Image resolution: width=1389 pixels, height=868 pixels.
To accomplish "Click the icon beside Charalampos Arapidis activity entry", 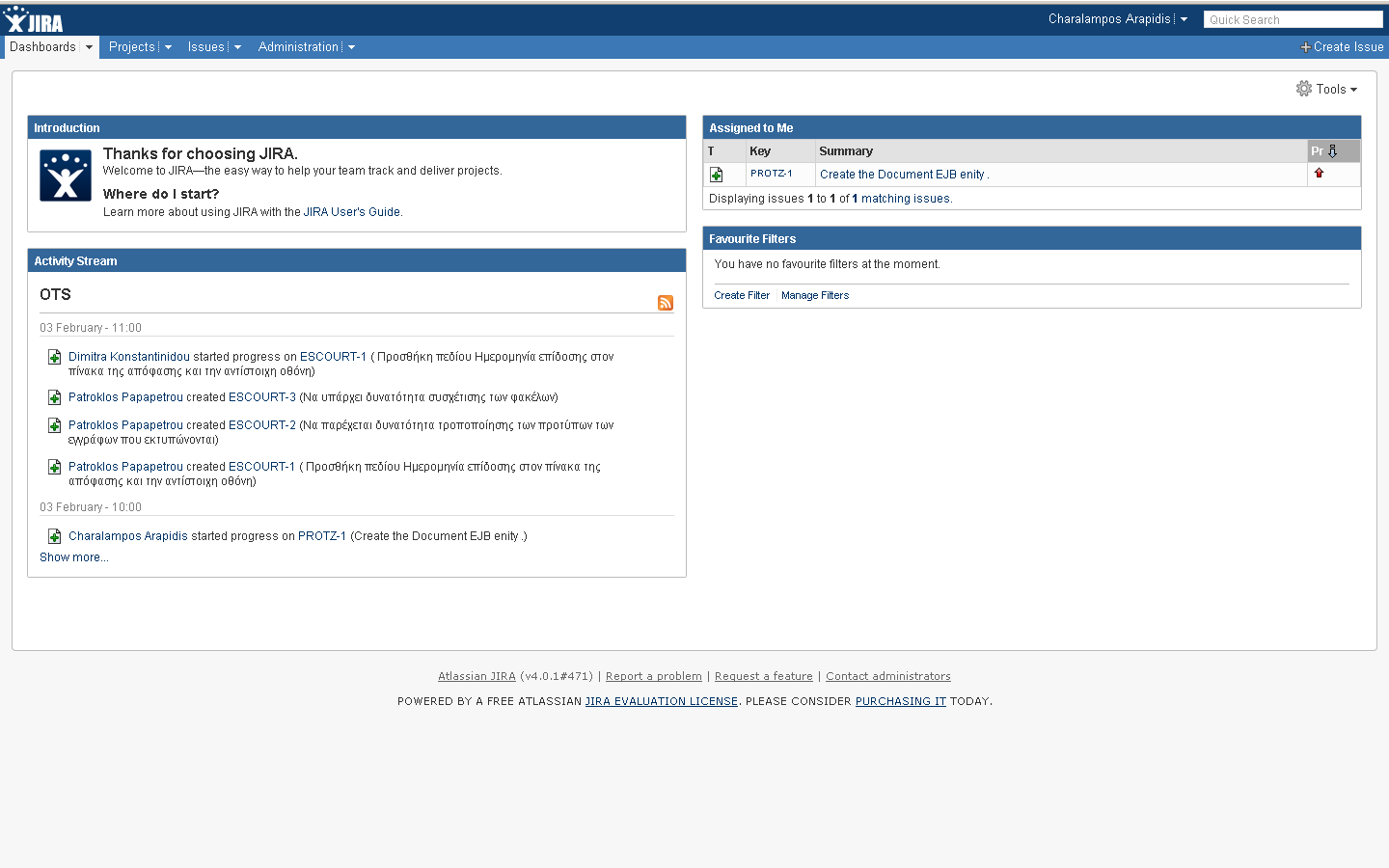I will [55, 536].
